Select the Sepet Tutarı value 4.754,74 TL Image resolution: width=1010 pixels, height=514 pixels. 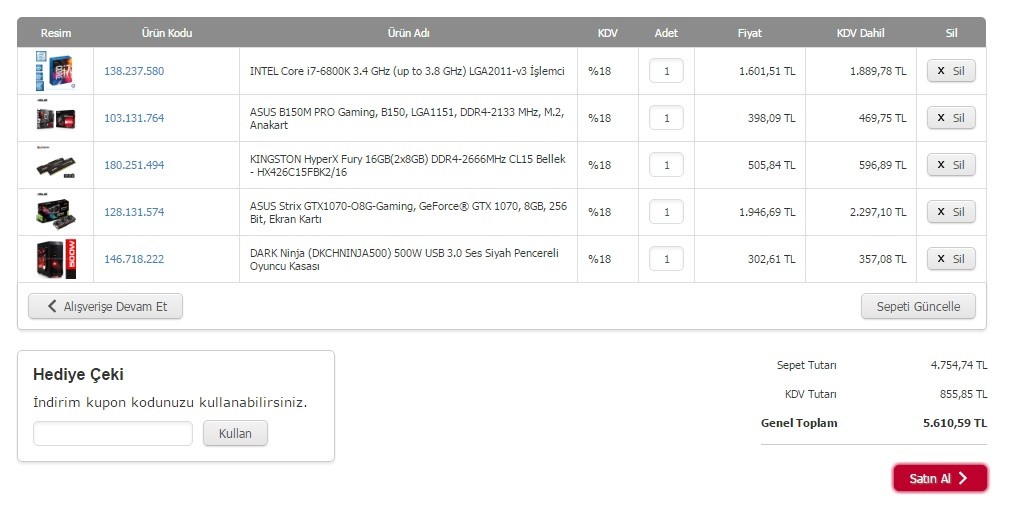tap(958, 365)
